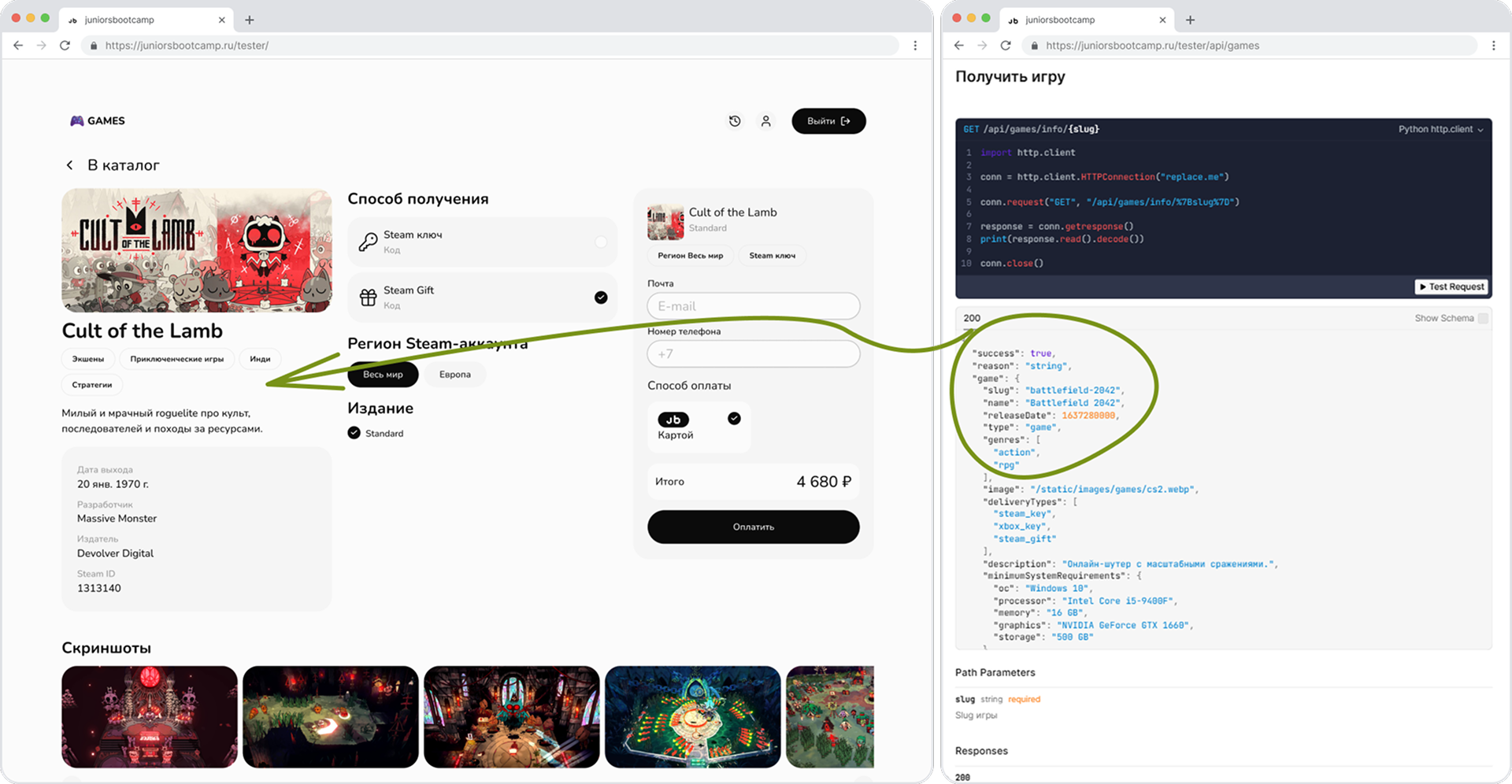This screenshot has width=1512, height=784.
Task: Click GET /api/games/info/{slug} endpoint text
Action: [x=1032, y=129]
